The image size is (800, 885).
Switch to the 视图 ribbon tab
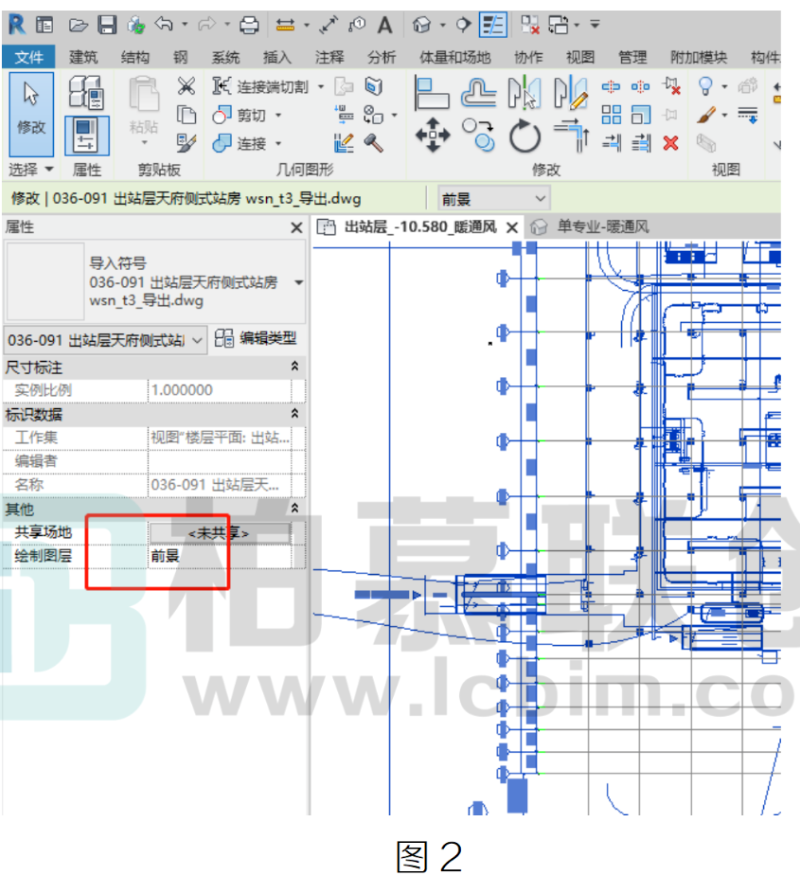(x=580, y=57)
